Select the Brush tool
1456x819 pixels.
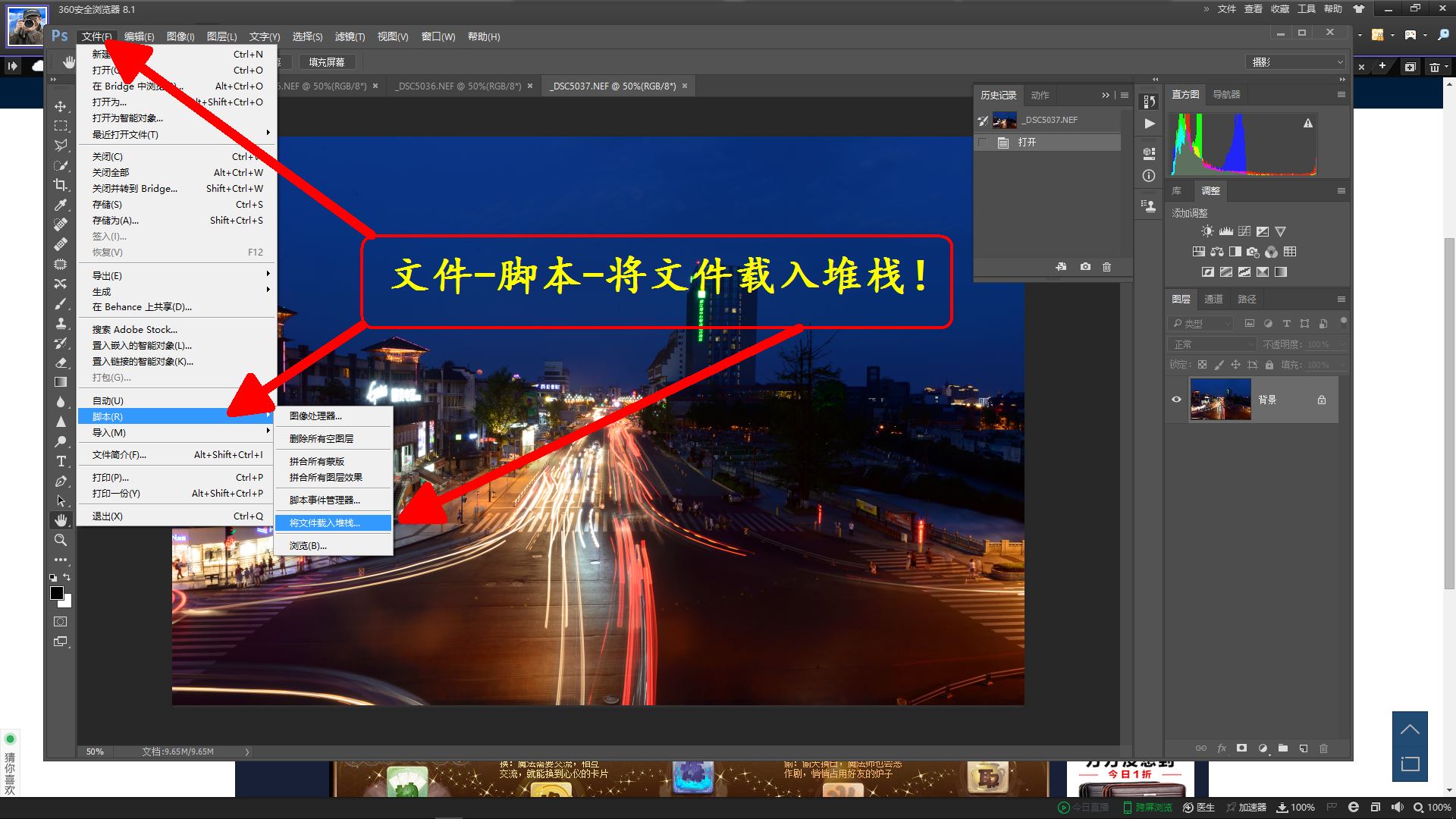tap(61, 303)
